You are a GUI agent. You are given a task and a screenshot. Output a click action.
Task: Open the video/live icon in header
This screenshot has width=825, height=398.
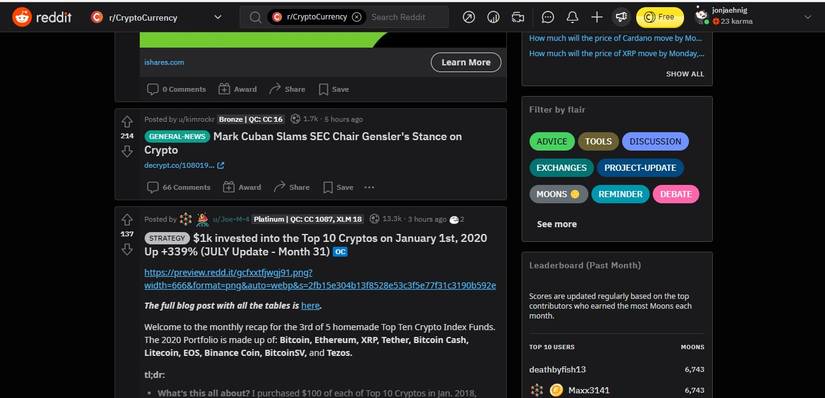(518, 17)
